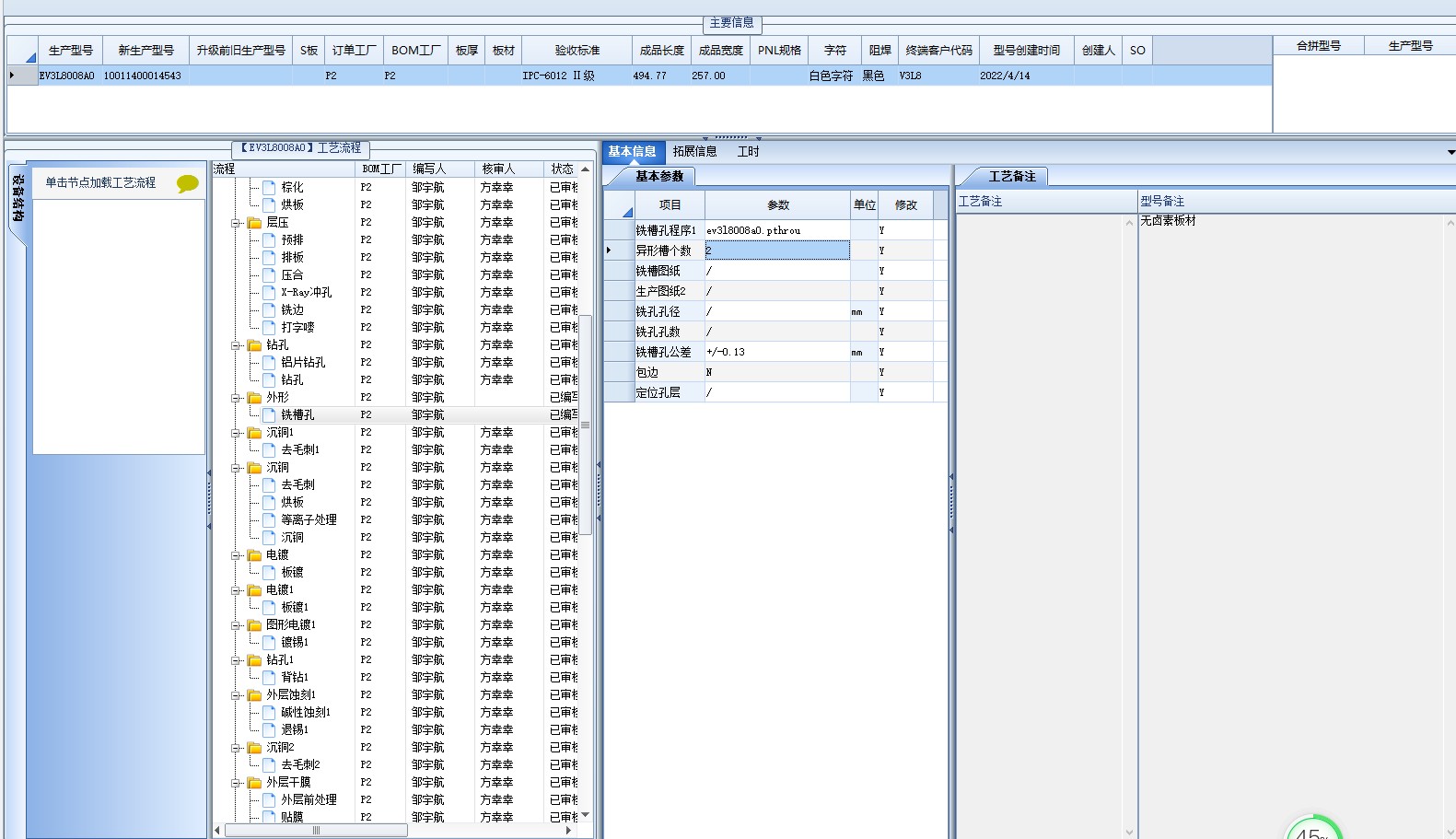Select the 基本参数 sub-tab
Screen dimensions: 1456x839
tap(659, 176)
